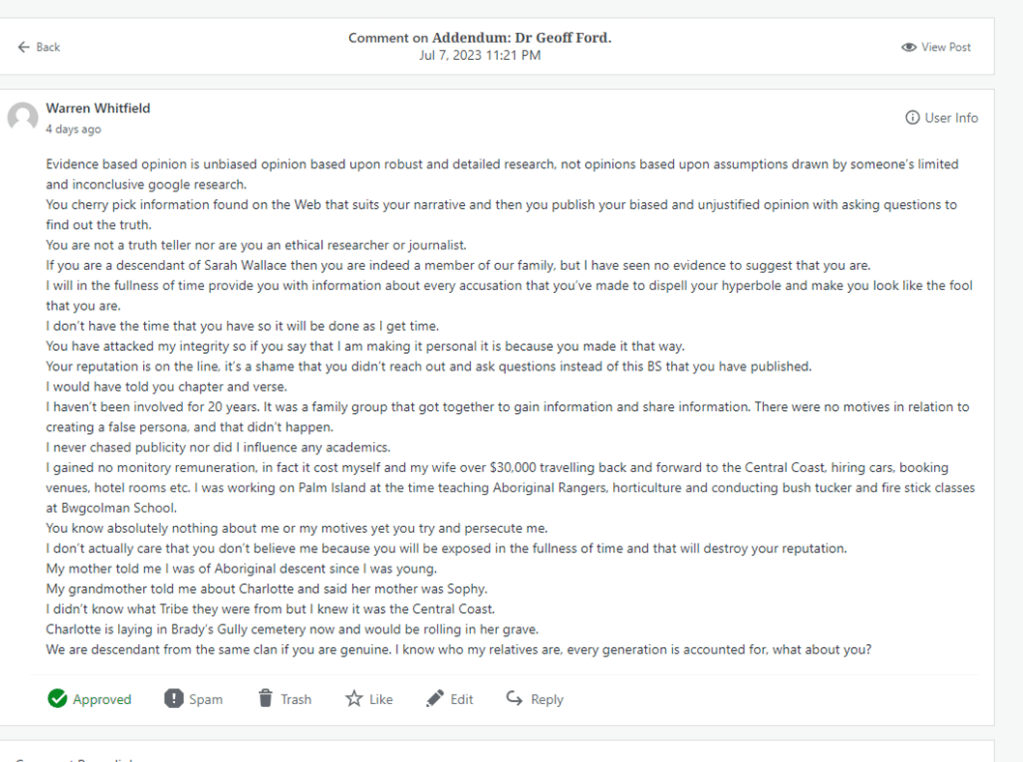Click the back arrow icon

[x=23, y=47]
